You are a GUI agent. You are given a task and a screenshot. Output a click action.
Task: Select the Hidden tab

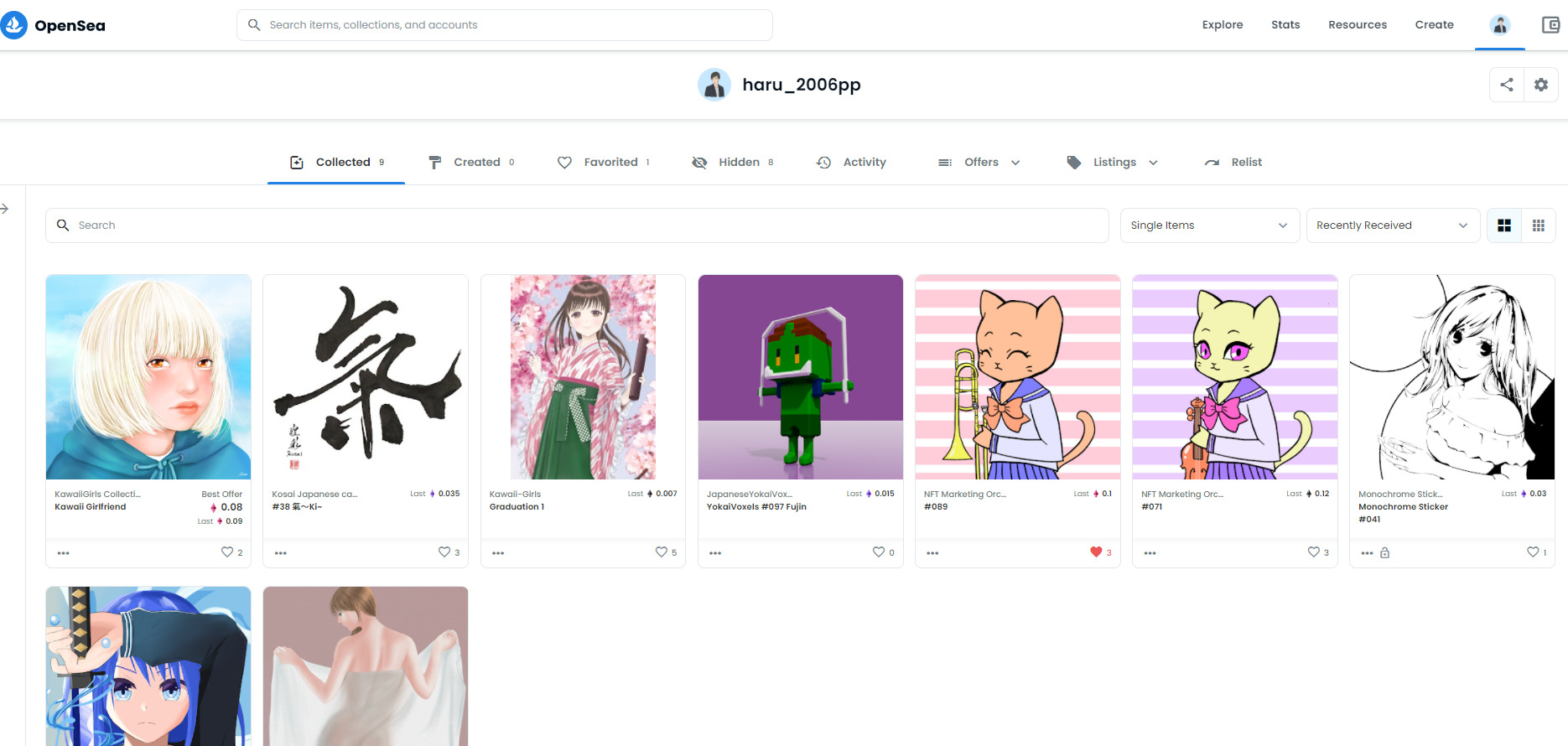click(733, 163)
